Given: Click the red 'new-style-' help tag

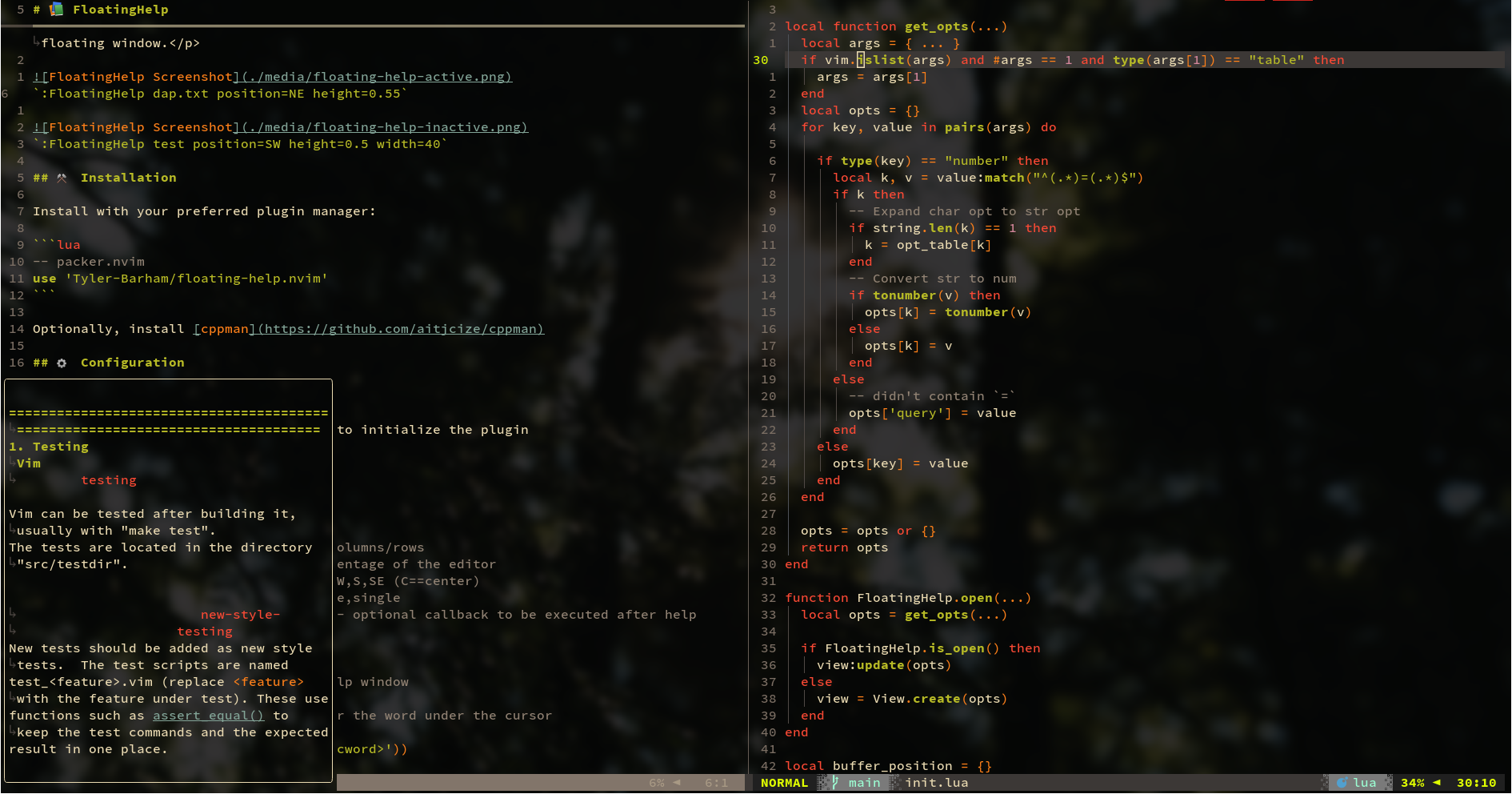Looking at the screenshot, I should tap(240, 615).
